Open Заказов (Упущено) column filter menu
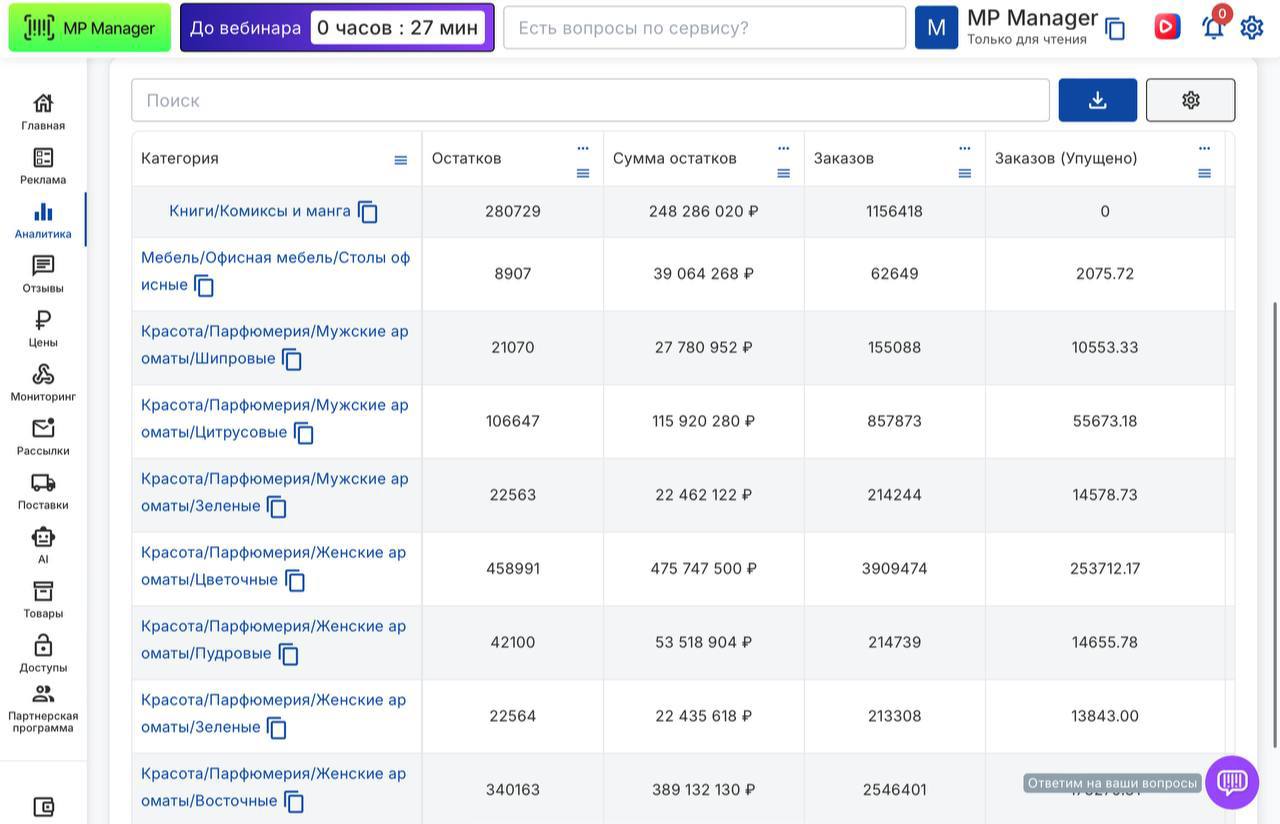 tap(1204, 173)
